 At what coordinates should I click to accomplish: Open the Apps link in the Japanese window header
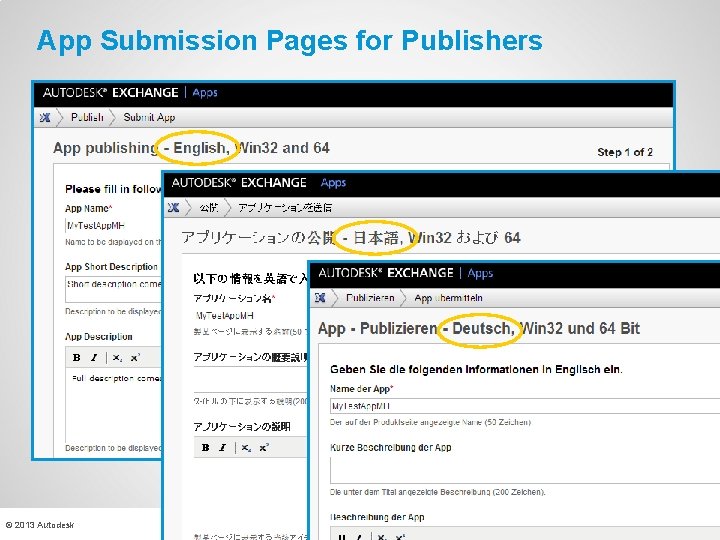point(333,183)
